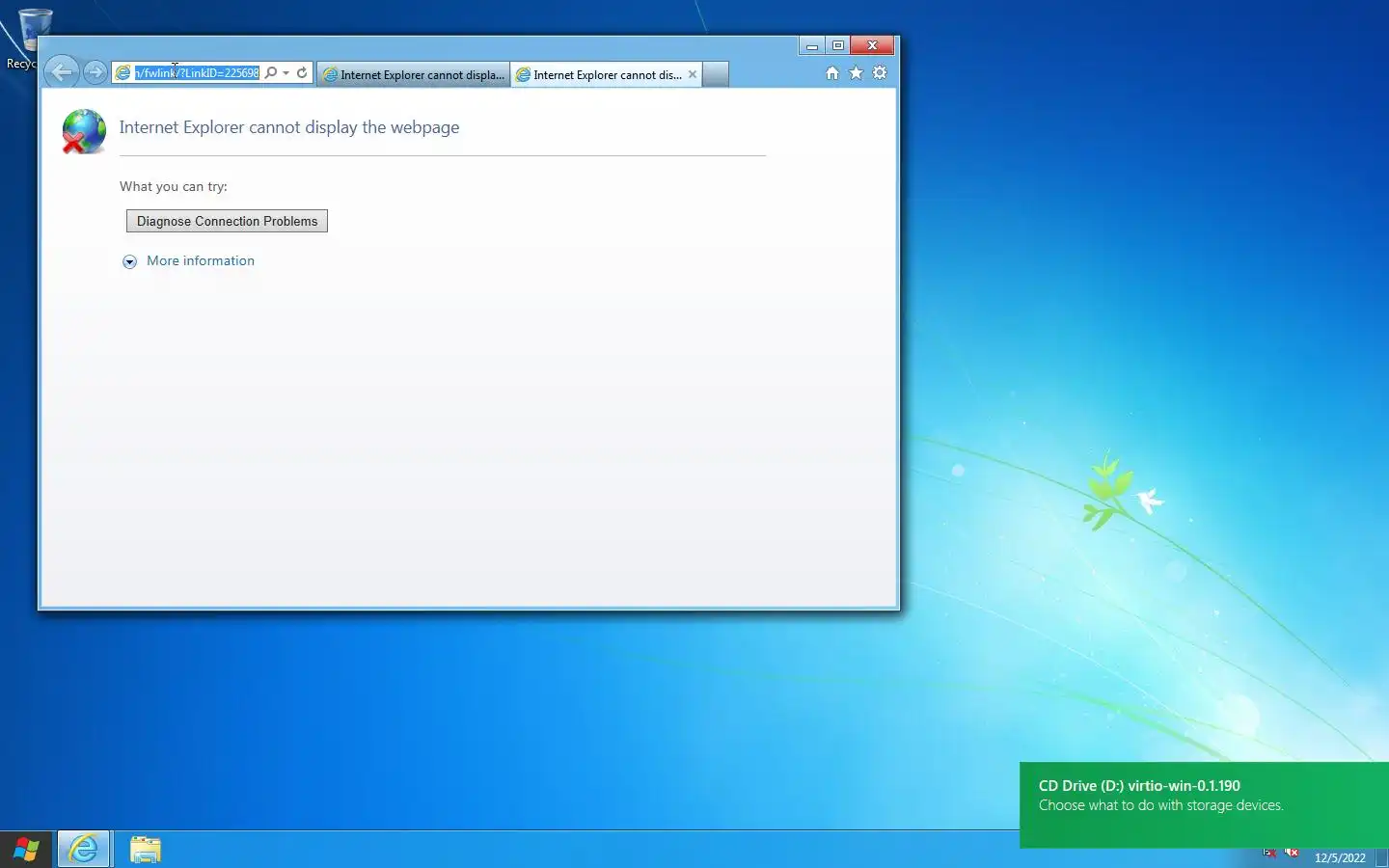
Task: Open Recycle Bin on the desktop
Action: click(33, 38)
